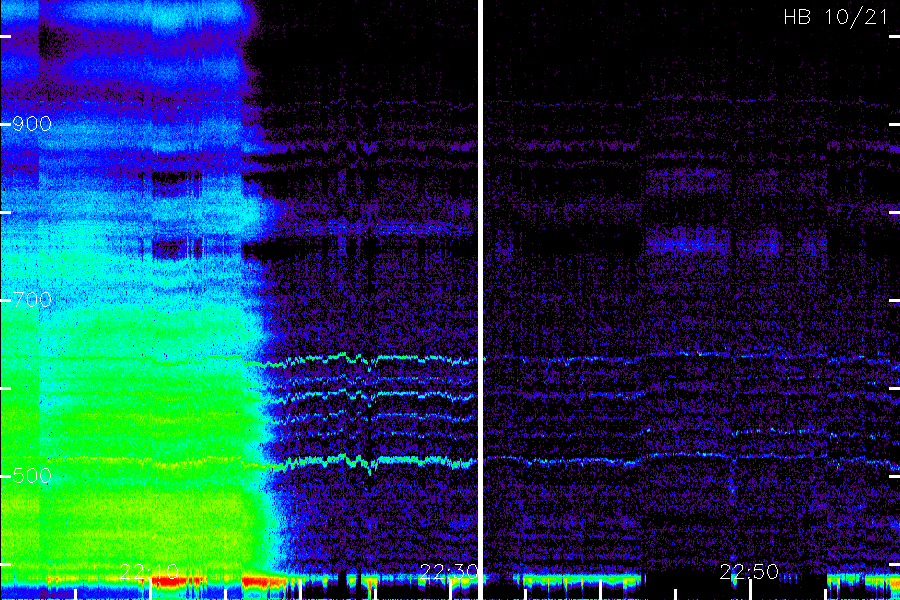Screen dimensions: 900x600
Task: Click the 500 frequency axis label
Action: coord(32,475)
